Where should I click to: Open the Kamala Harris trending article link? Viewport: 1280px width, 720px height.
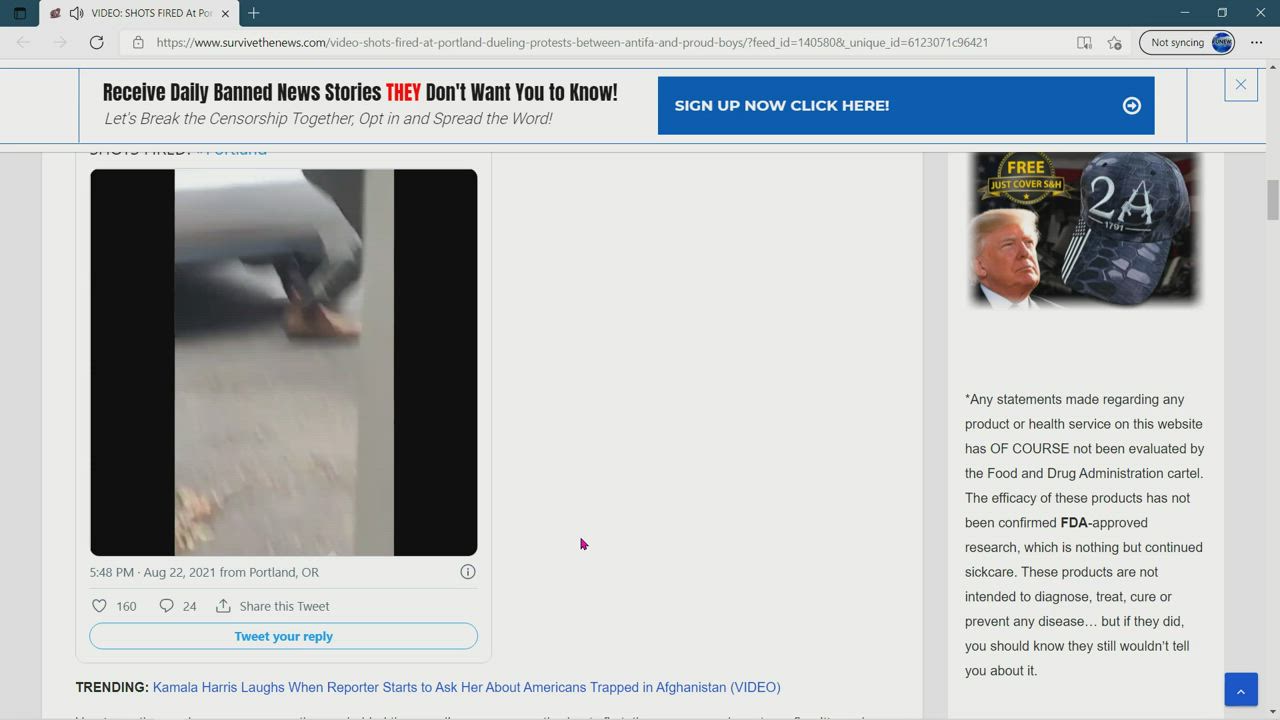(466, 687)
